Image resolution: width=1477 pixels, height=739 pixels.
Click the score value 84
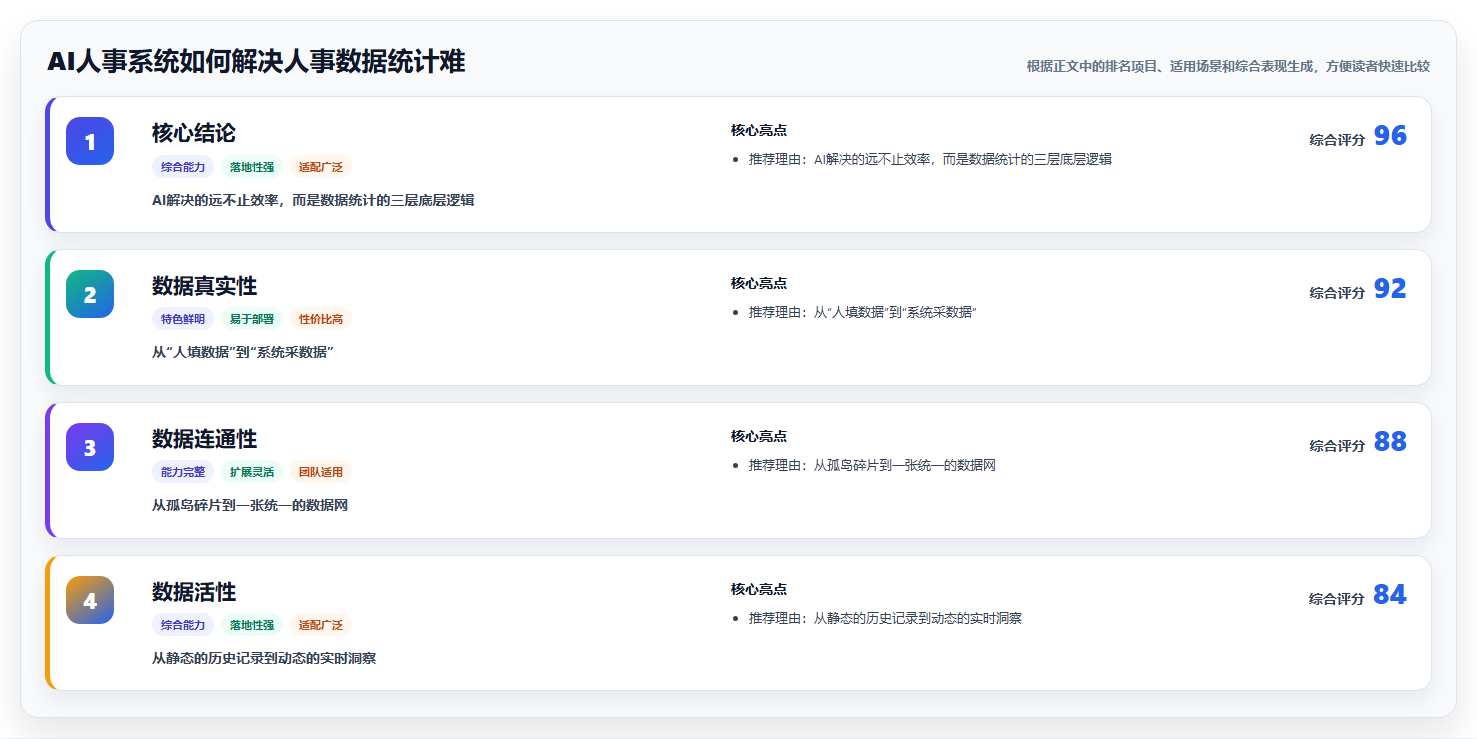(1390, 595)
